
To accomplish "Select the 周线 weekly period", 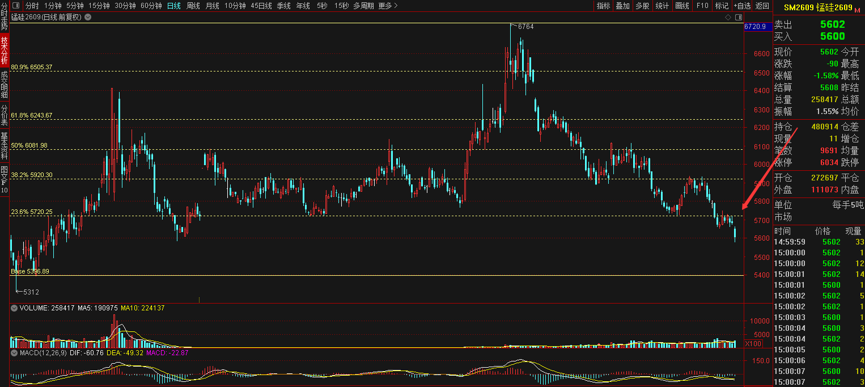I will [193, 6].
